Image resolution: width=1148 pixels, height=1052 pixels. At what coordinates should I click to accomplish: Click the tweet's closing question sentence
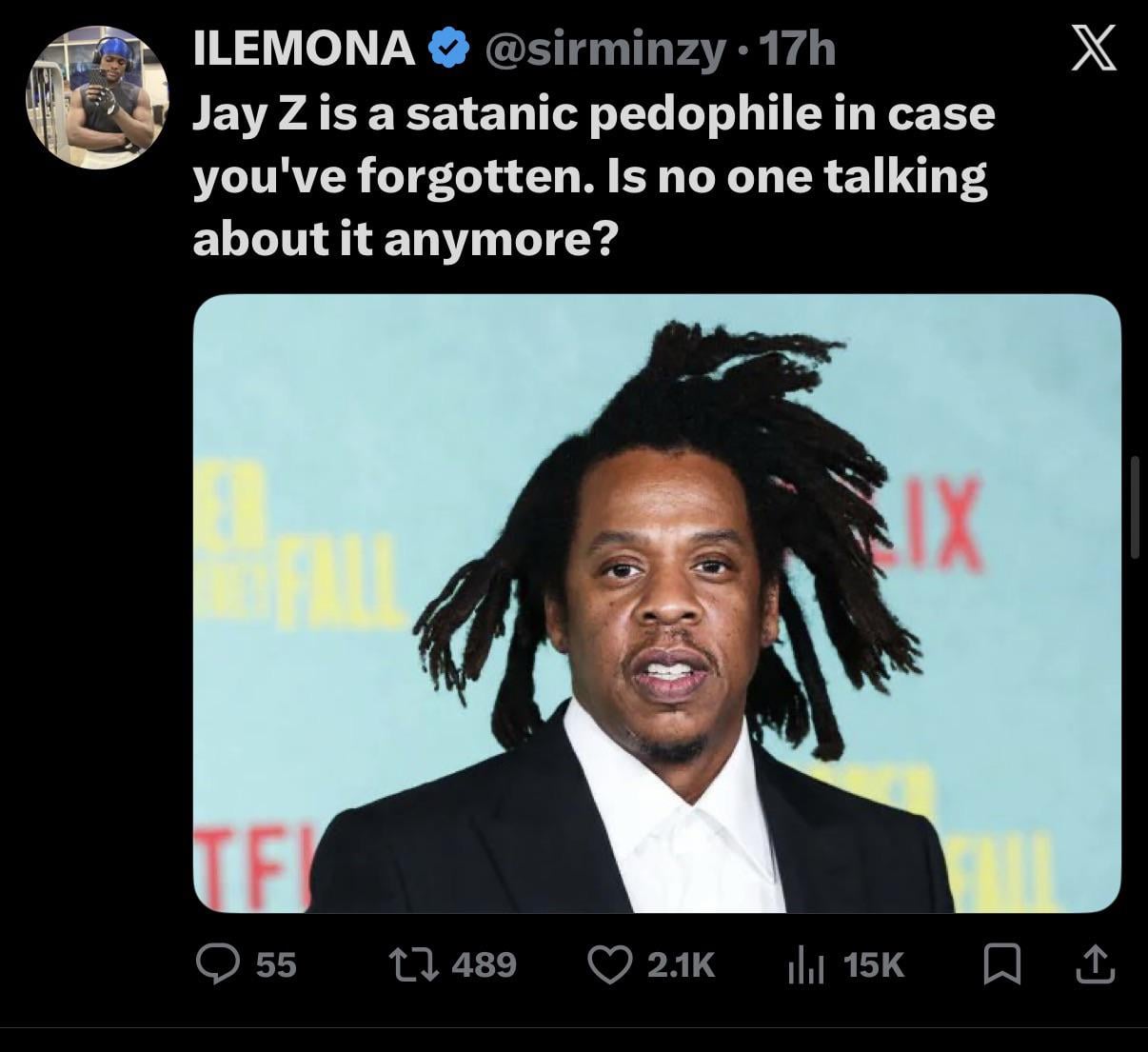[590, 208]
